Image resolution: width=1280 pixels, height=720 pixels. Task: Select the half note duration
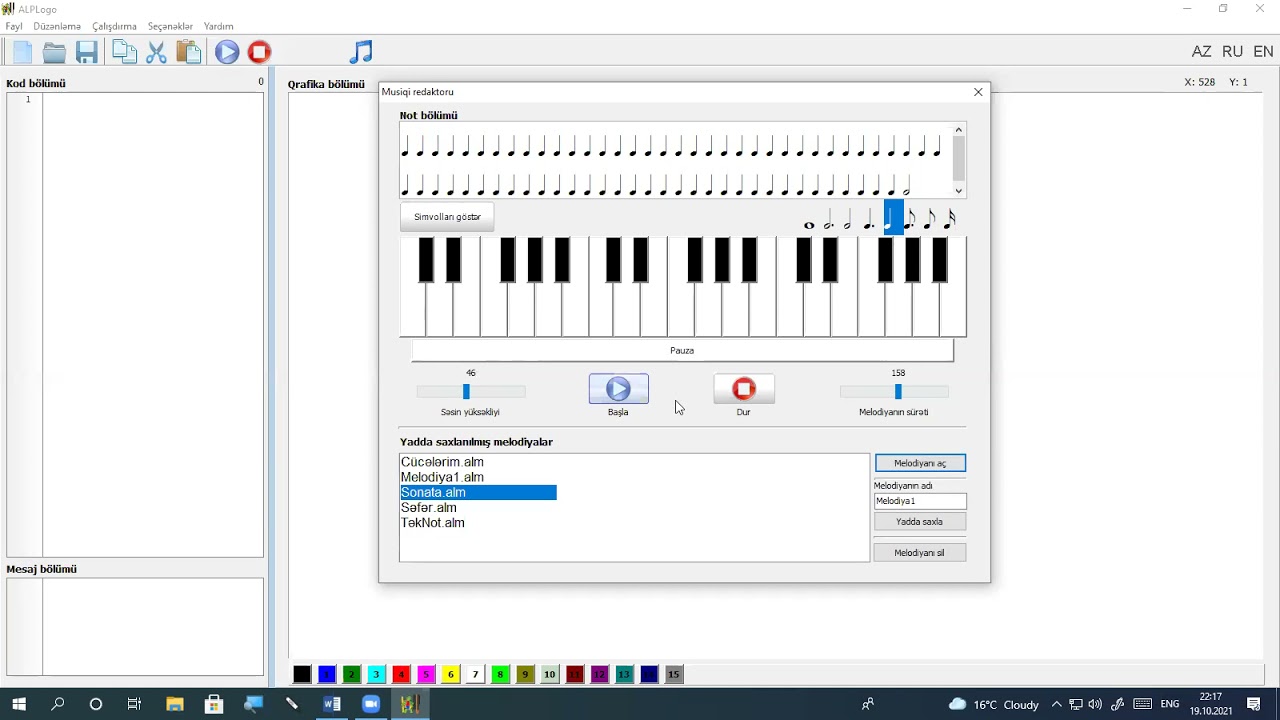[847, 219]
